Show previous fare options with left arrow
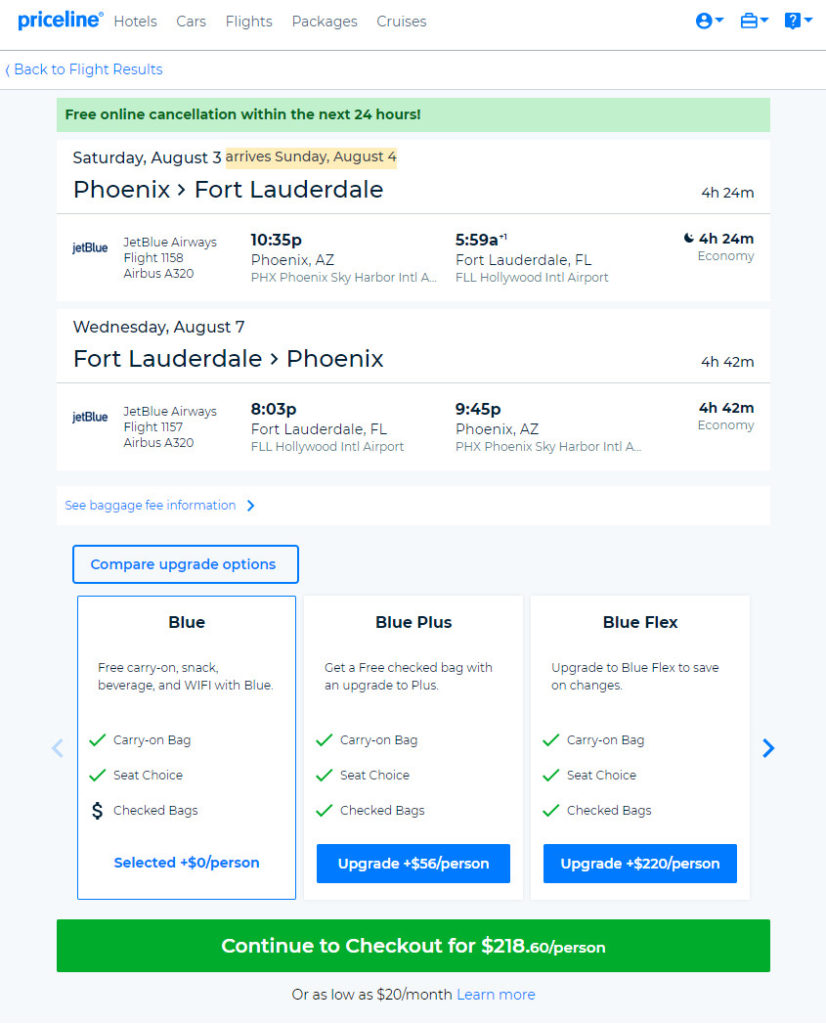 (57, 748)
